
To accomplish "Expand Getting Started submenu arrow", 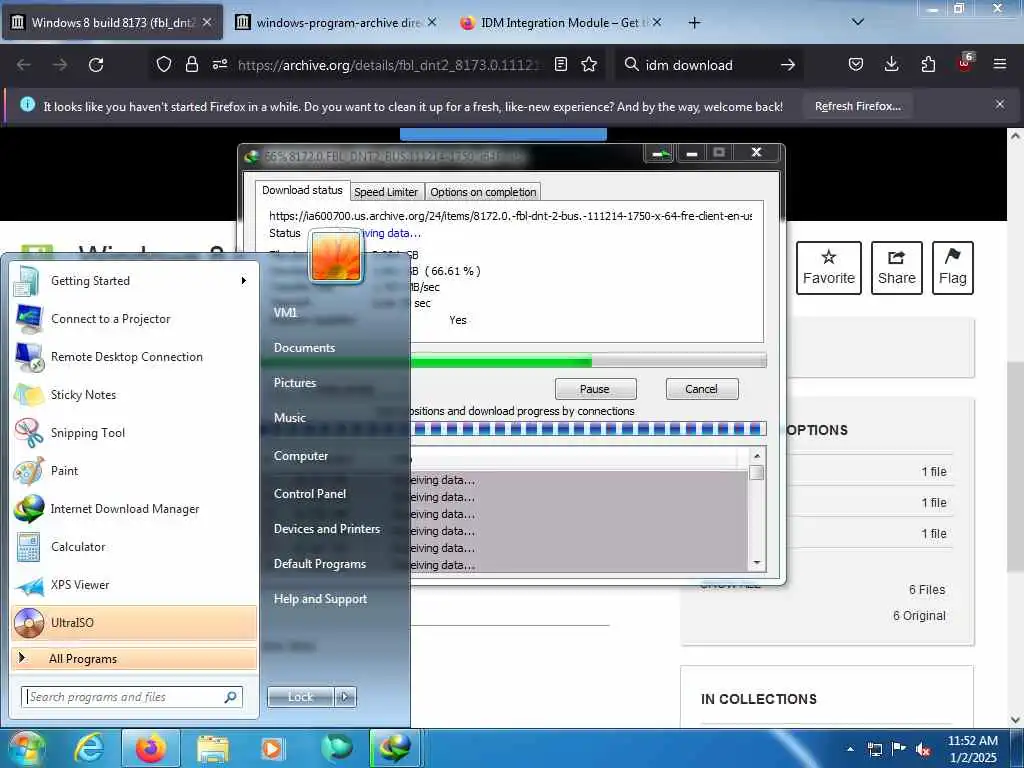I will coord(244,281).
